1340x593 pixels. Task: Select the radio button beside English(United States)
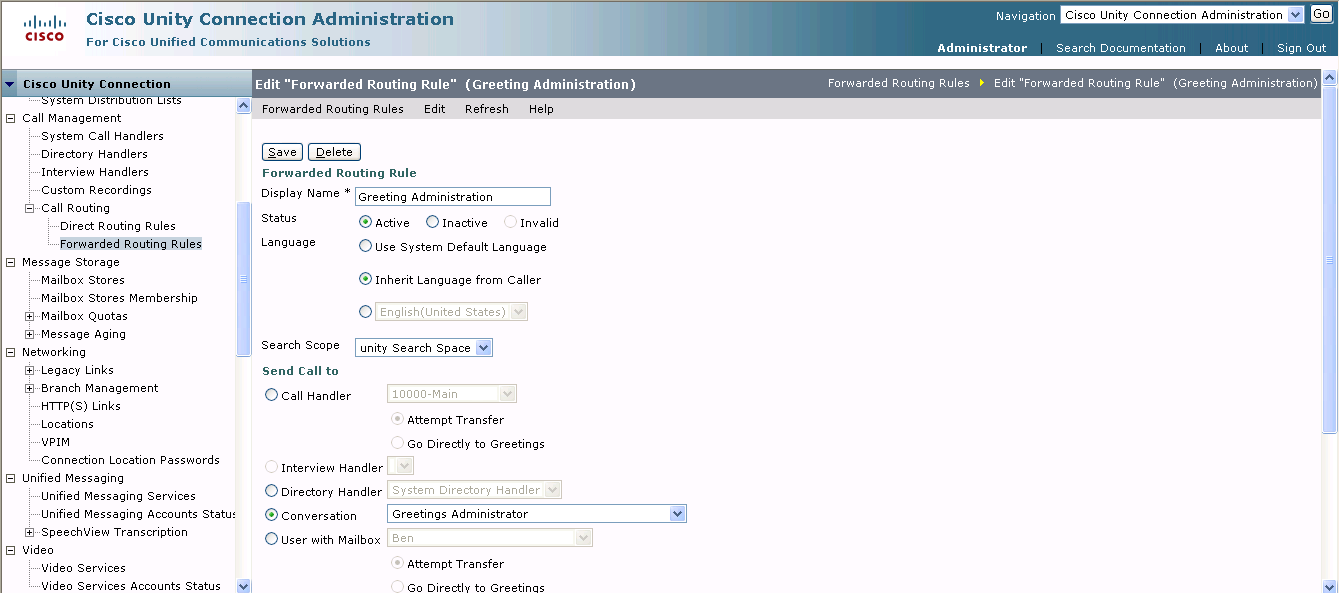(365, 312)
